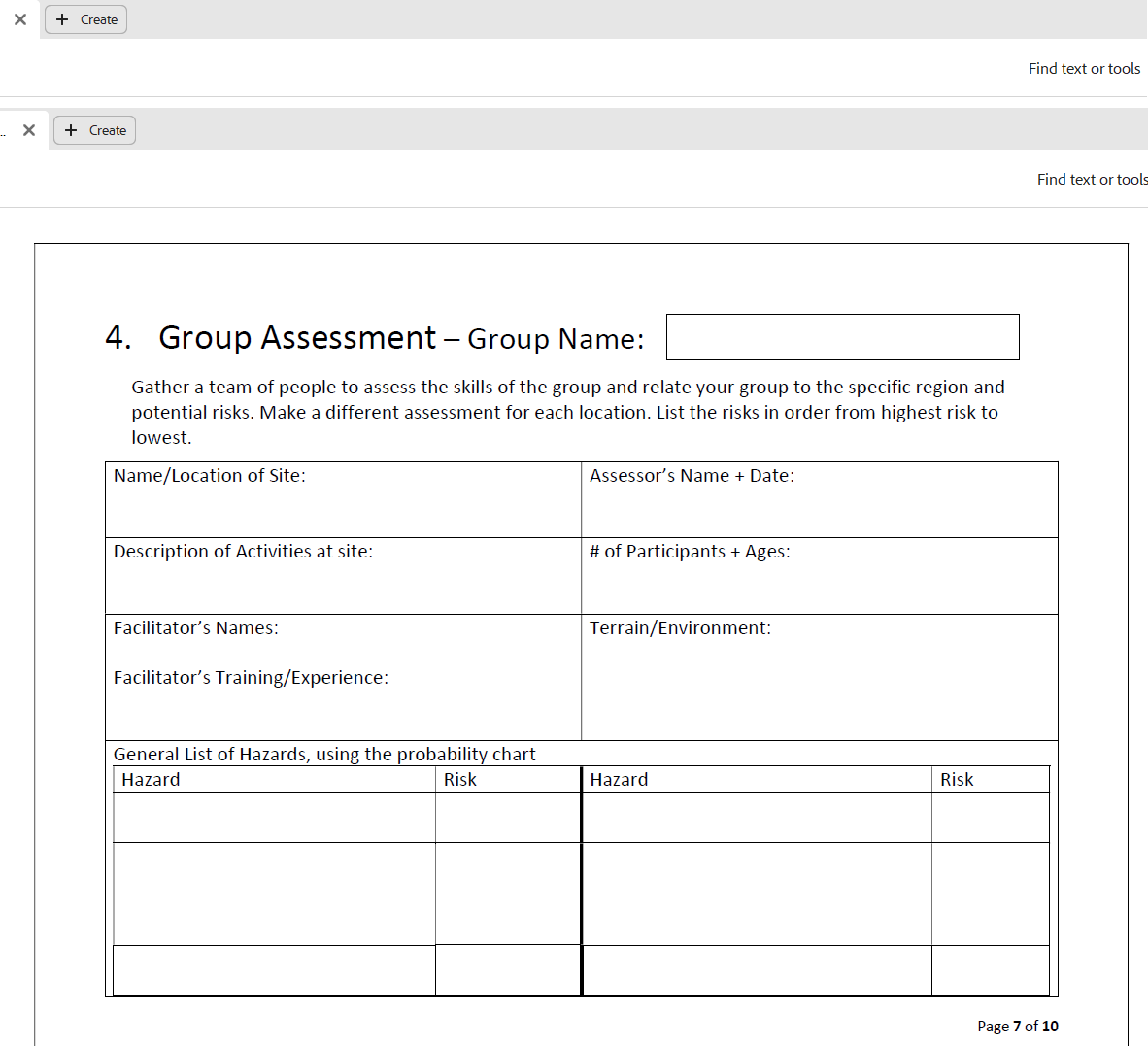Click the first empty cell under right Risk column

990,818
